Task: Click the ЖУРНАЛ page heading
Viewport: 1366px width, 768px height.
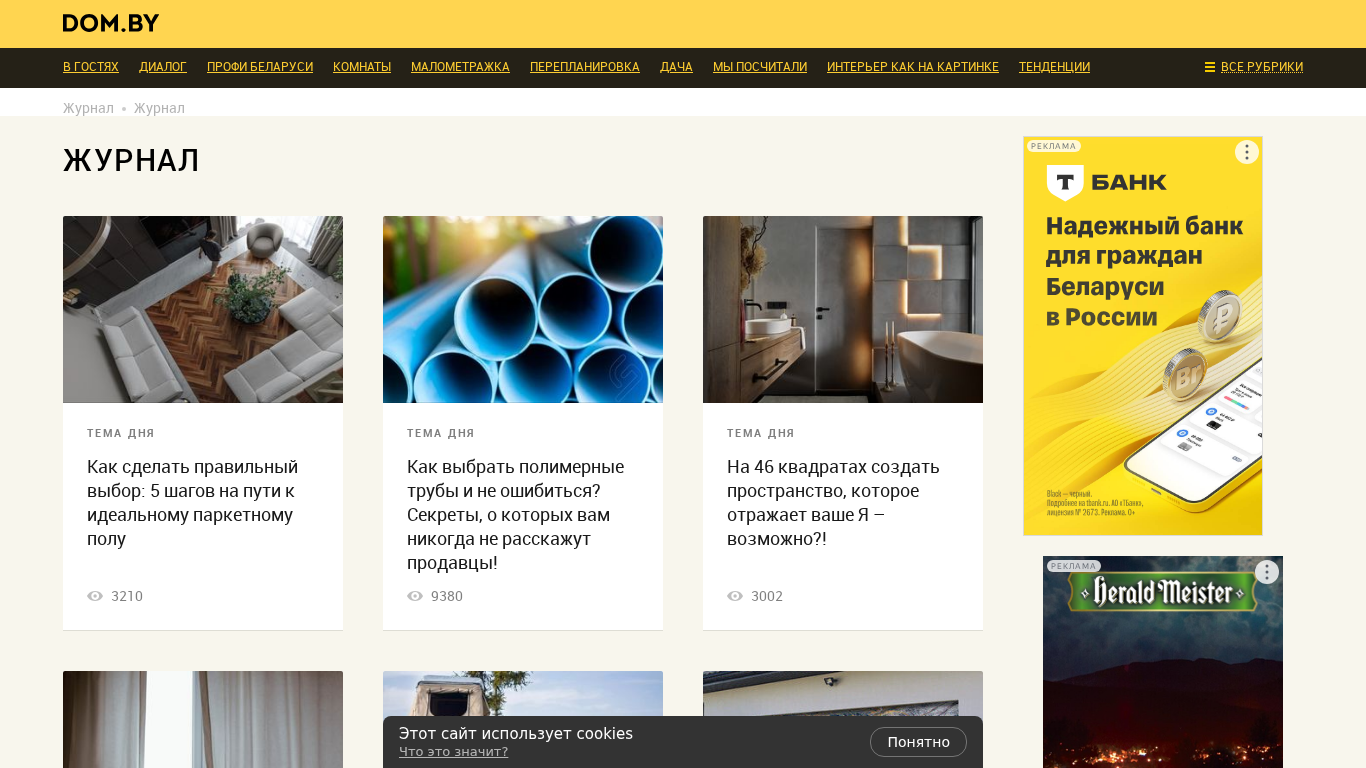Action: click(x=132, y=160)
